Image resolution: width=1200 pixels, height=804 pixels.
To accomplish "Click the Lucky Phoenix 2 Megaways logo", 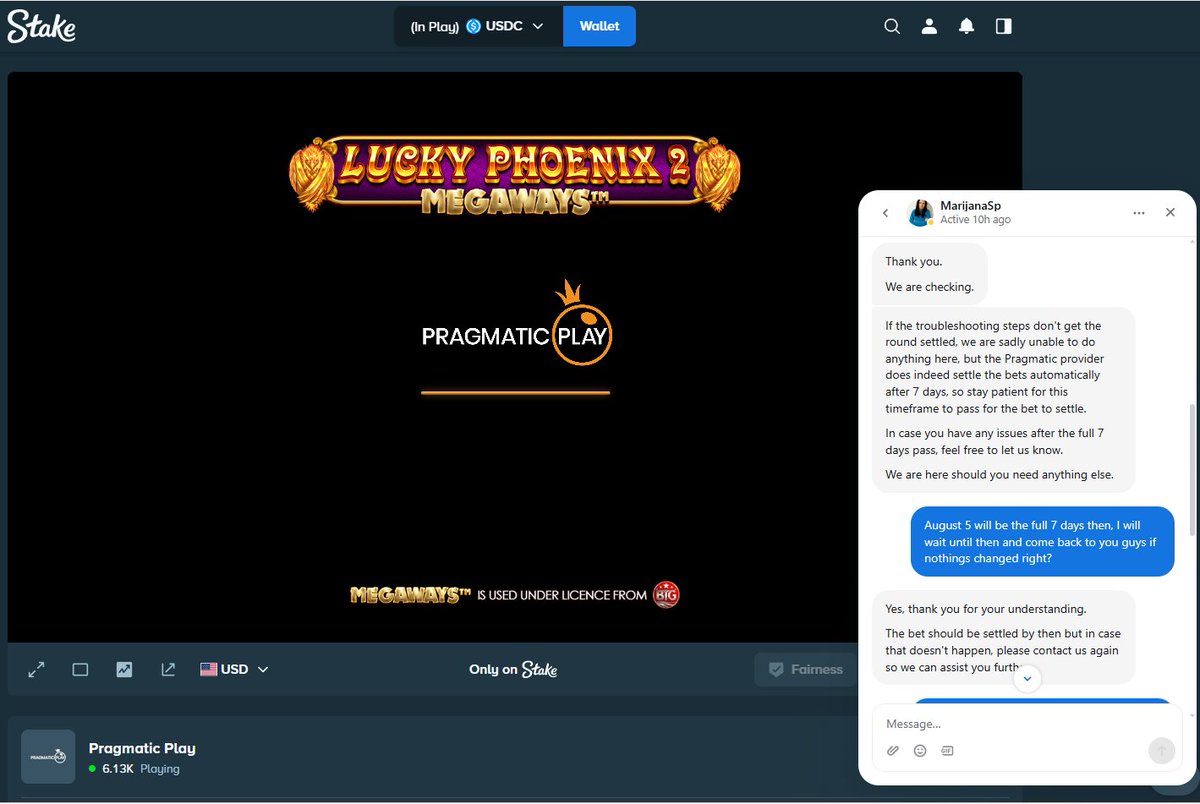I will 515,174.
